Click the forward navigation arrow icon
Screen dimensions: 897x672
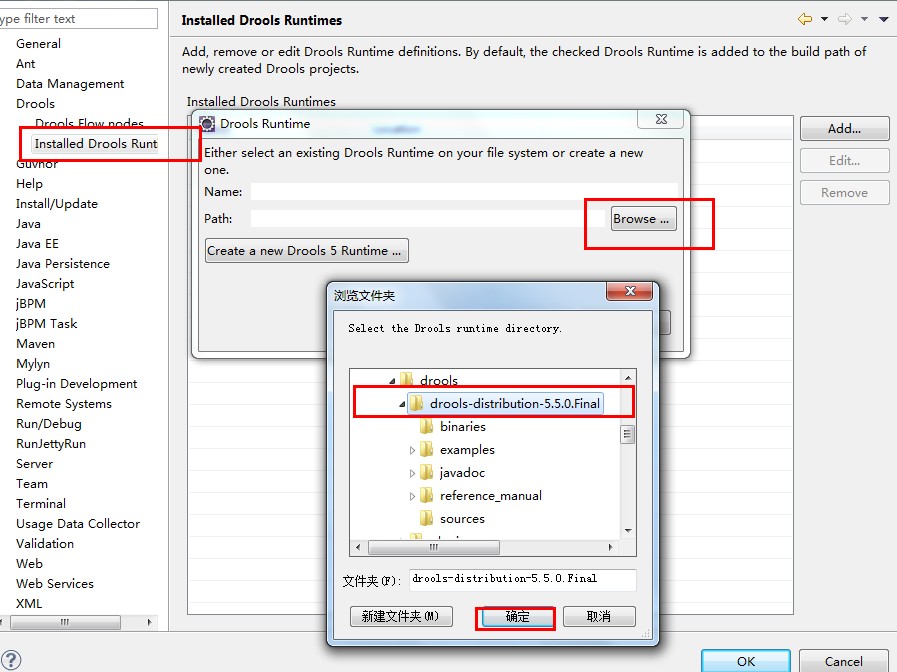click(x=844, y=19)
